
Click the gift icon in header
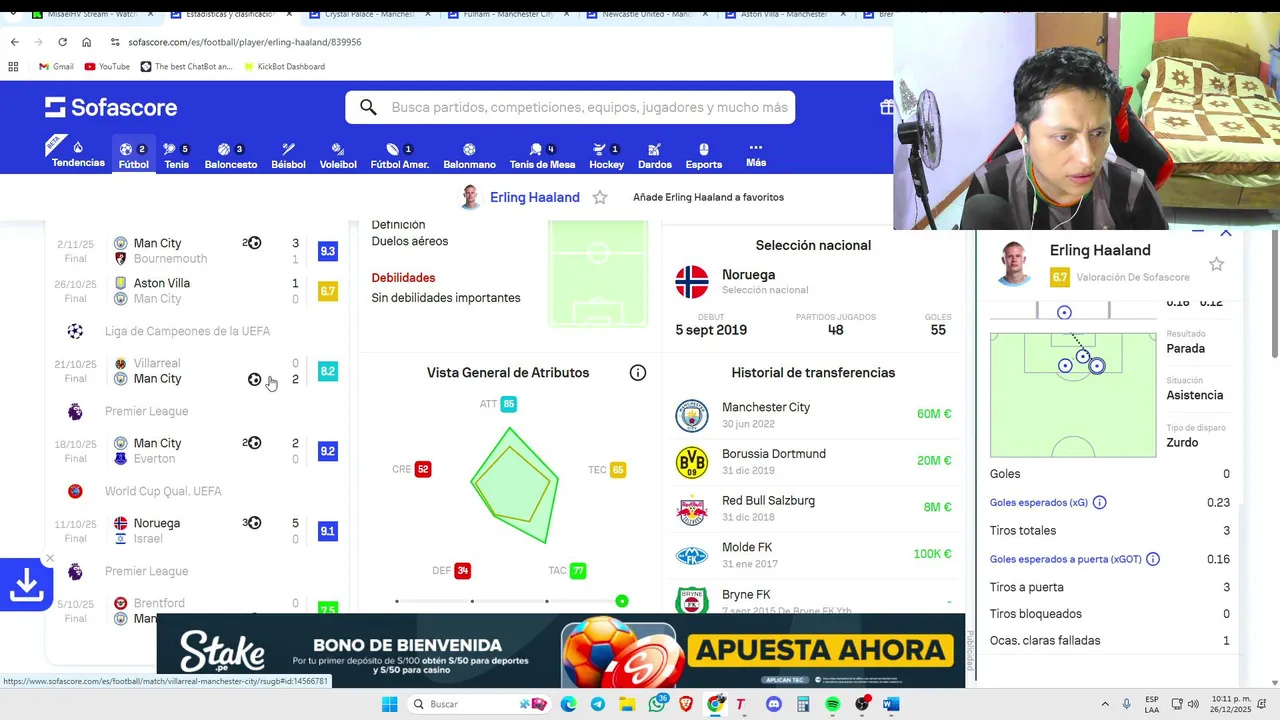(886, 107)
